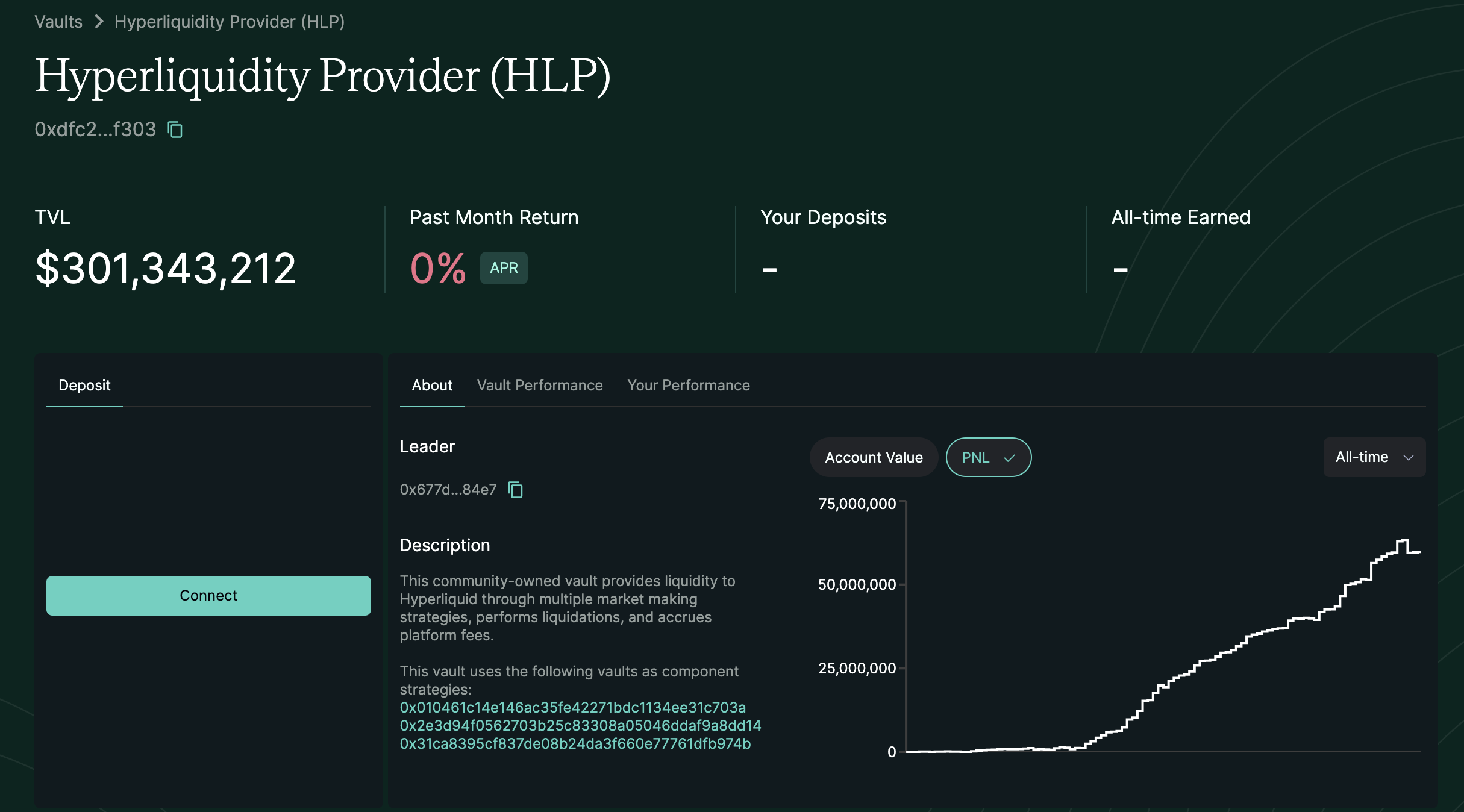The width and height of the screenshot is (1464, 812).
Task: Select the Deposit tab
Action: point(84,386)
